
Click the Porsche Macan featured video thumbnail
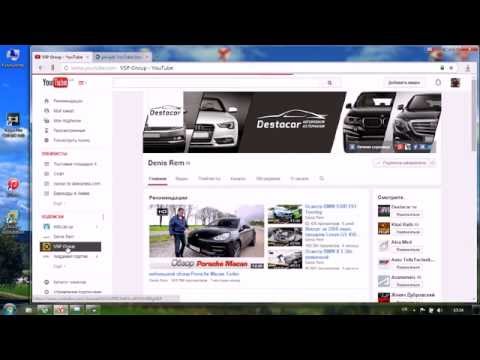pyautogui.click(x=206, y=236)
